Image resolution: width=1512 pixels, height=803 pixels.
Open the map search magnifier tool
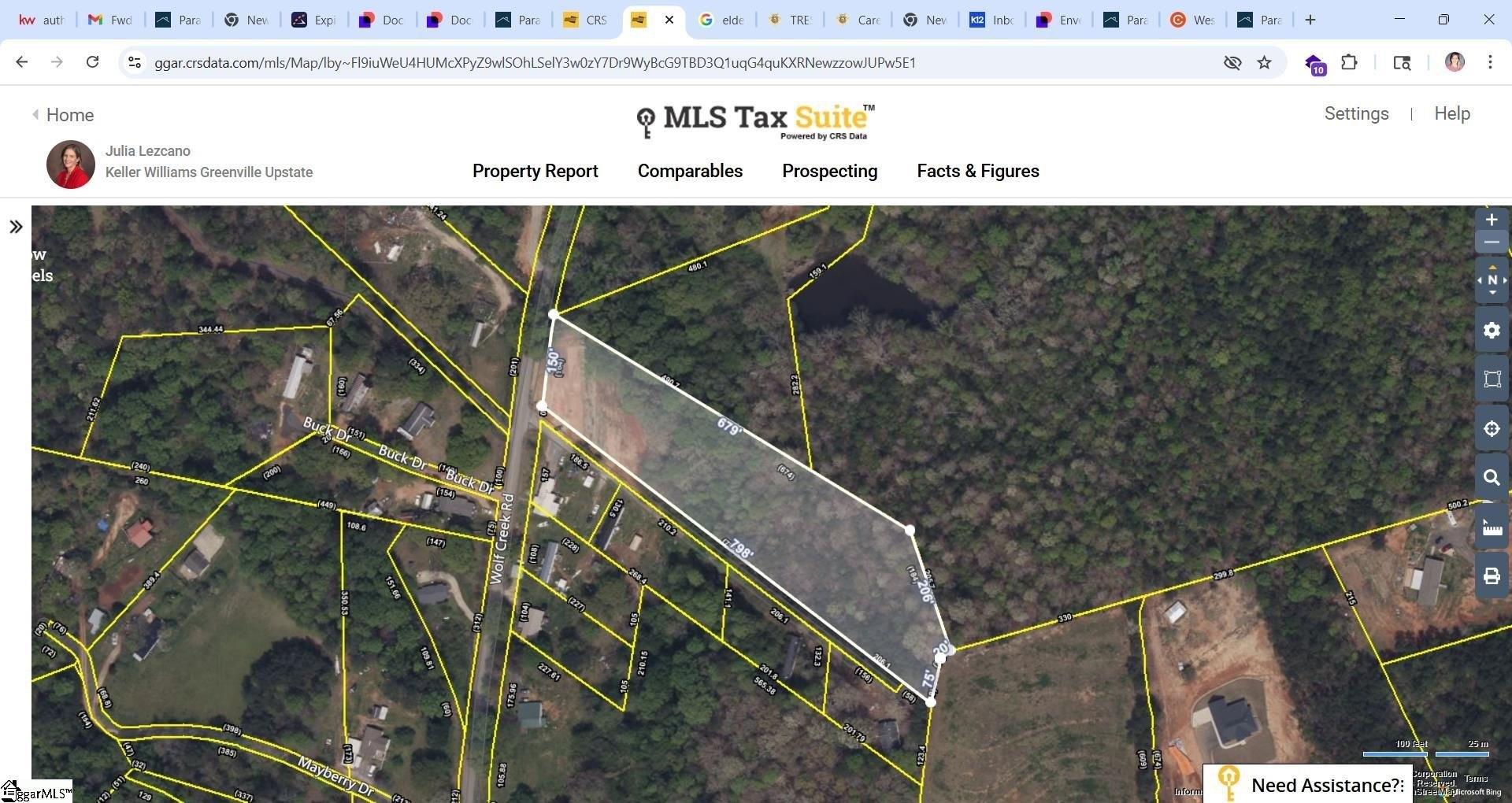coord(1492,478)
